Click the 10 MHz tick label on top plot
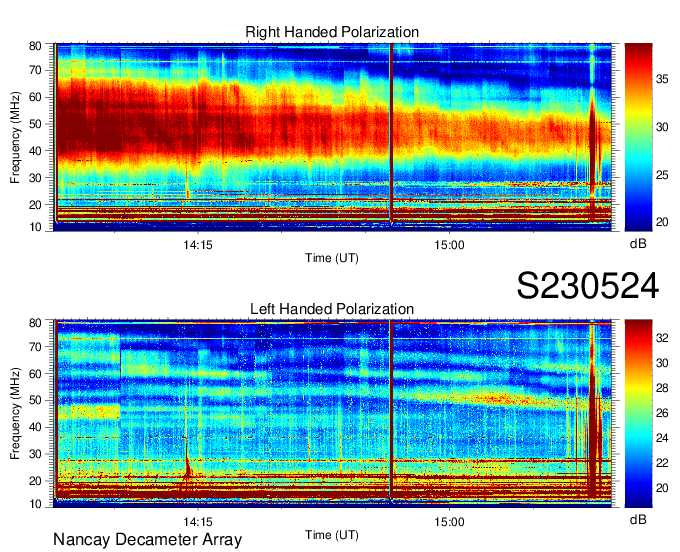Screen dimensions: 680x552 tap(35, 227)
